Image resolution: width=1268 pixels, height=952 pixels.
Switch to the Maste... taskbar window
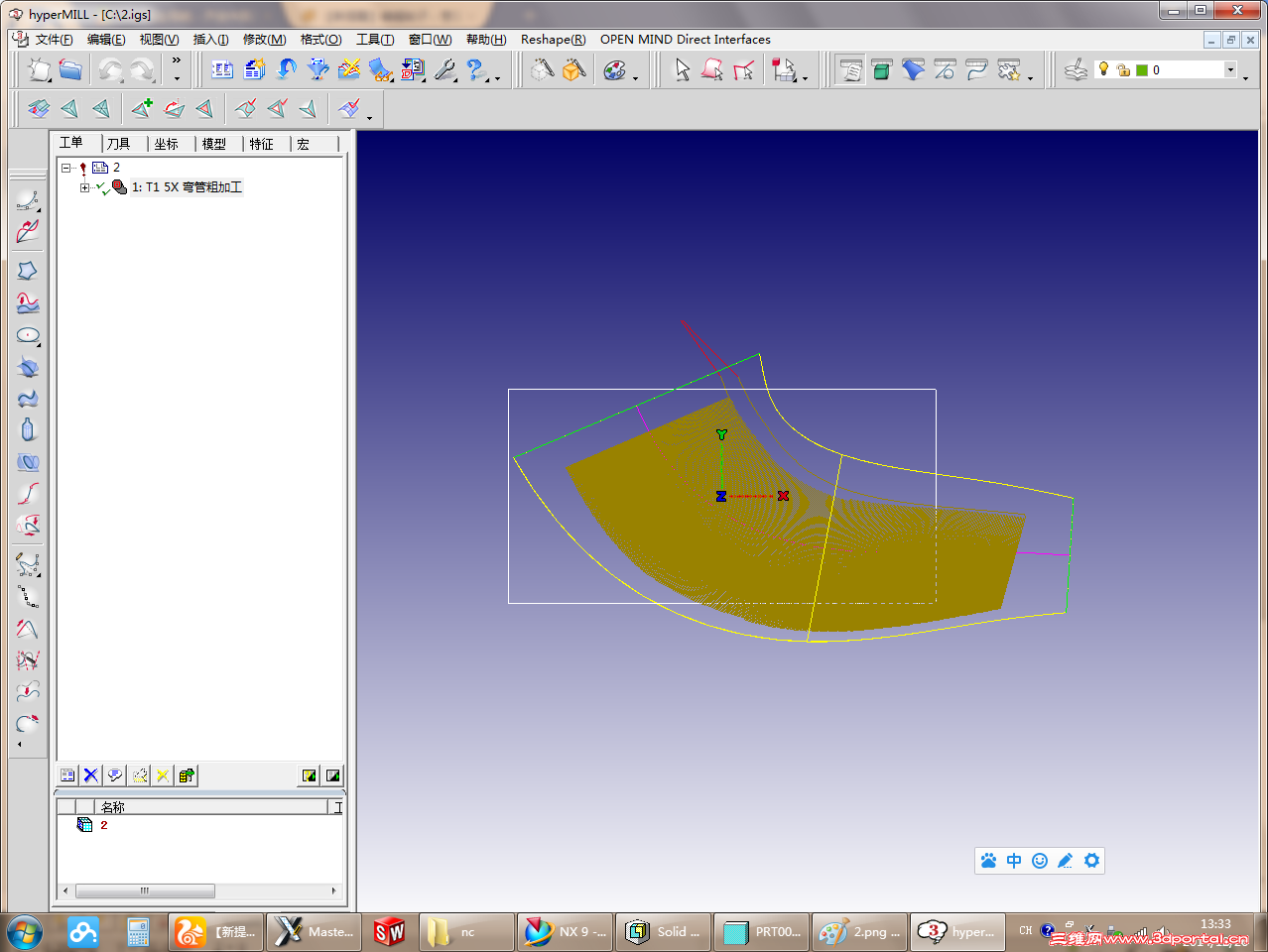[x=314, y=932]
